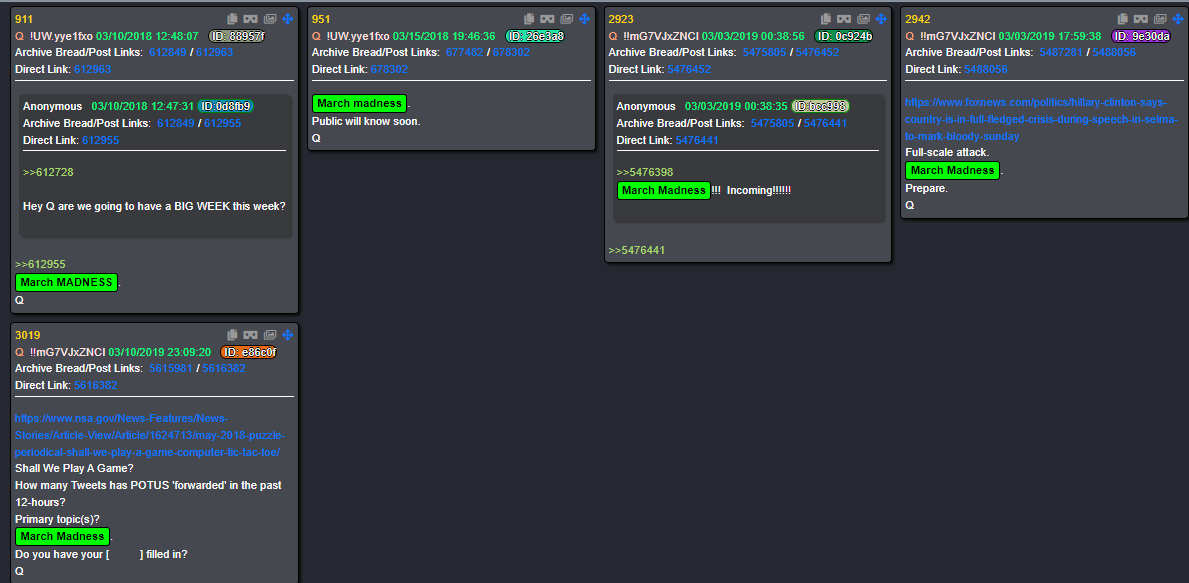The height and width of the screenshot is (583, 1189).
Task: Open Direct Link 5476452 in post 2923
Action: click(x=689, y=69)
